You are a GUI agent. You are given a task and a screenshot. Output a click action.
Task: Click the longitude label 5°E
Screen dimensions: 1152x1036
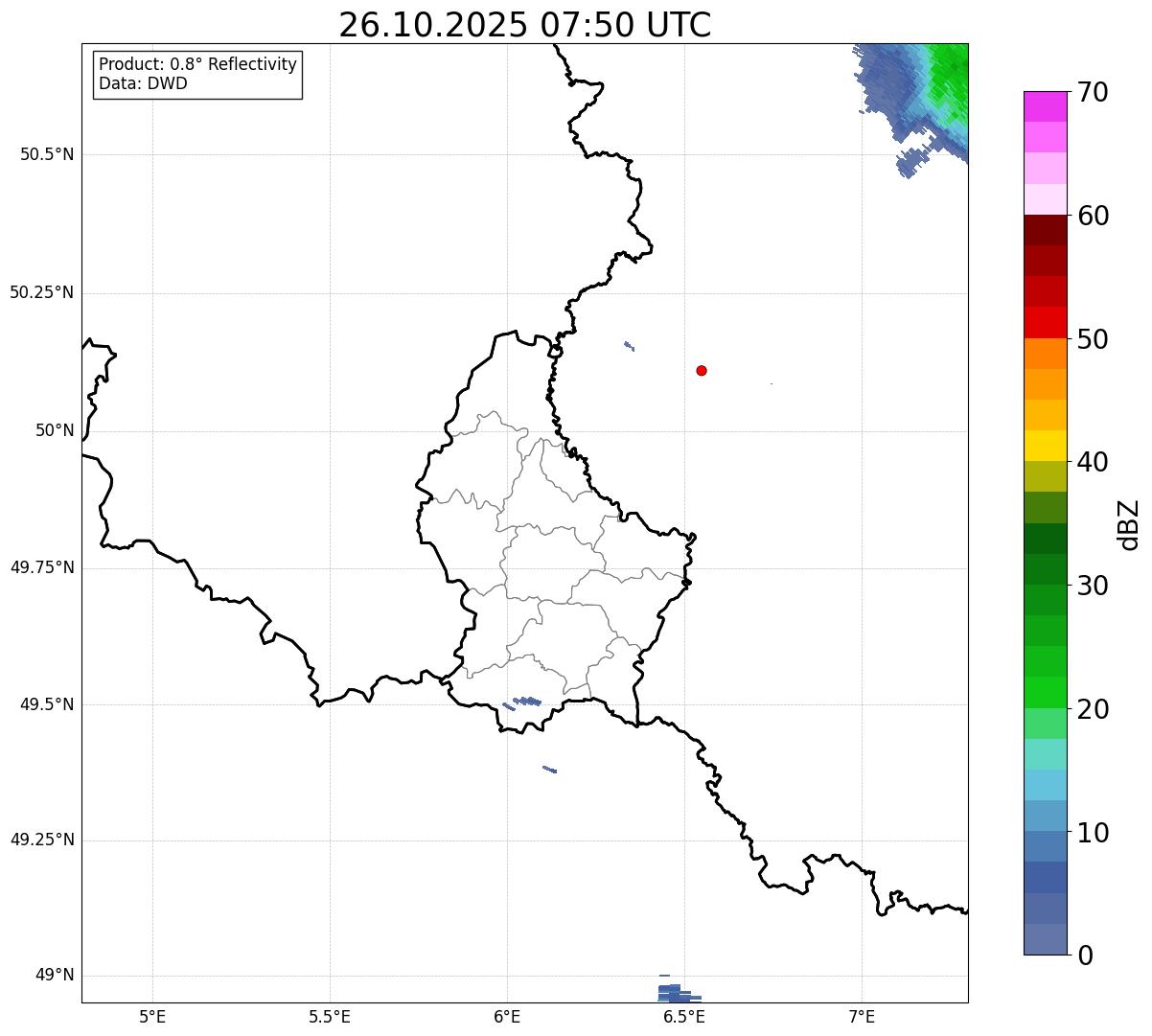coord(152,1016)
